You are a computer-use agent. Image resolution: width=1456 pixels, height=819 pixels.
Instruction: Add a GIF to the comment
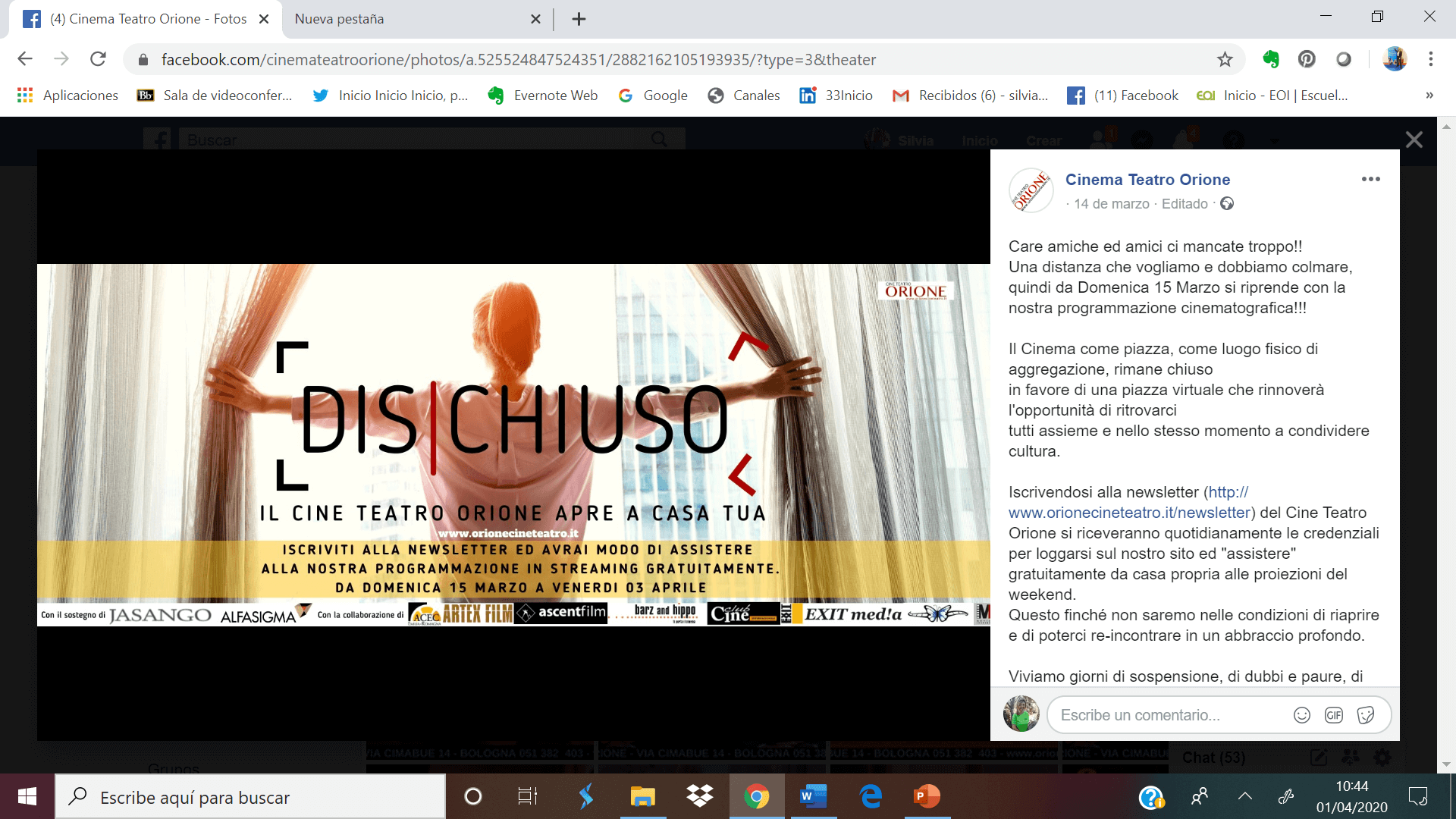[x=1334, y=715]
